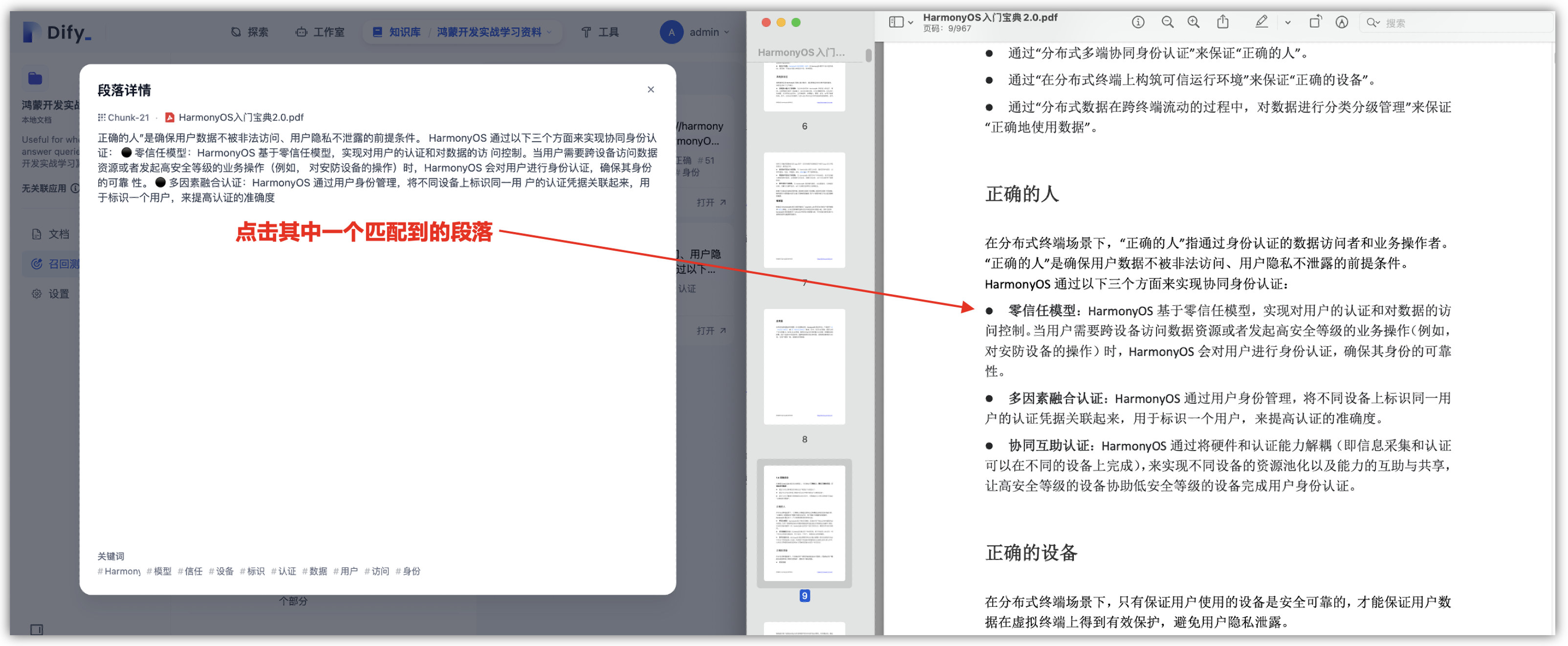Click the #信任 keyword tag
Screen dimensions: 1568x646
pos(190,571)
